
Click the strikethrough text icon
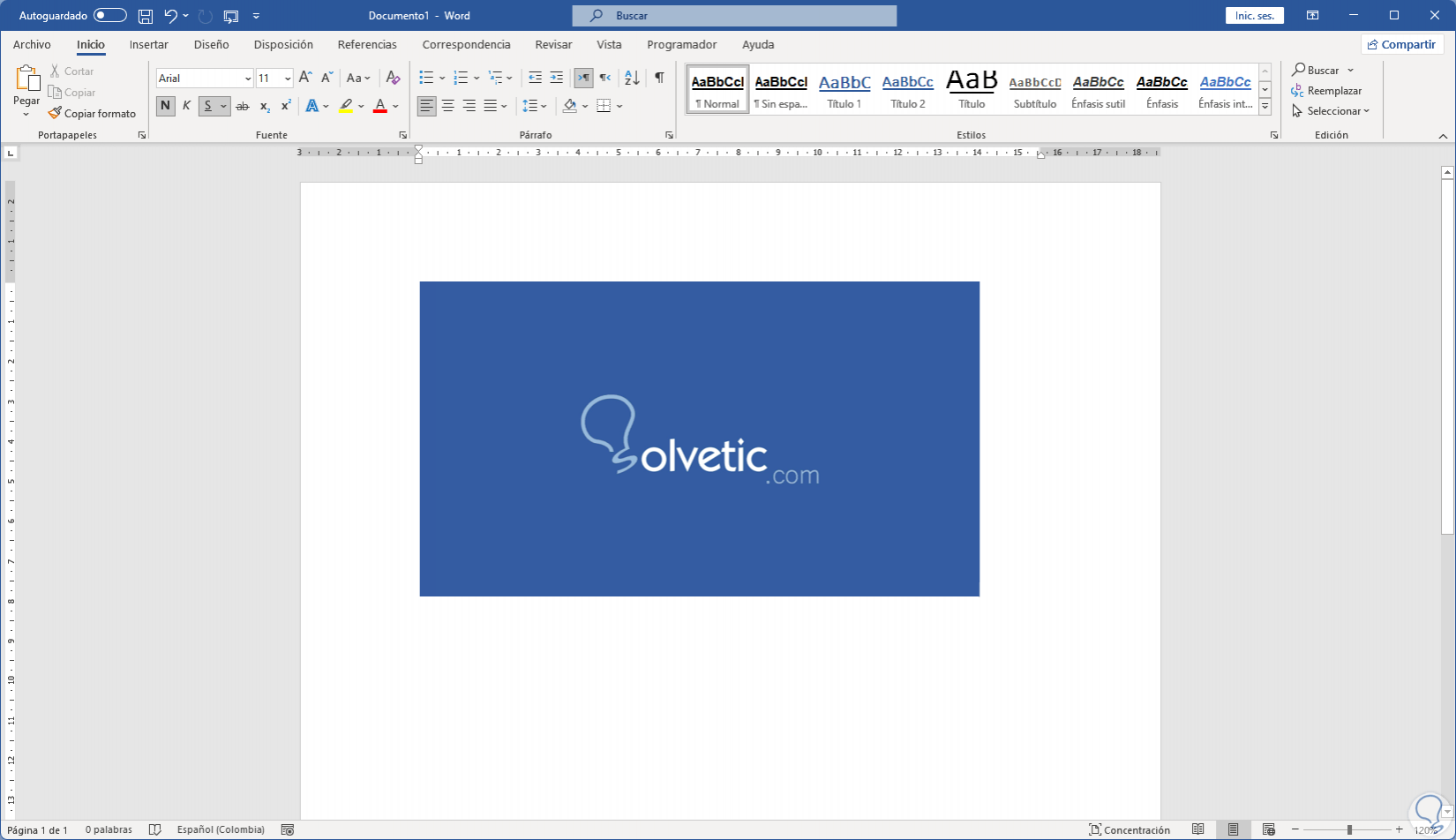[x=243, y=106]
